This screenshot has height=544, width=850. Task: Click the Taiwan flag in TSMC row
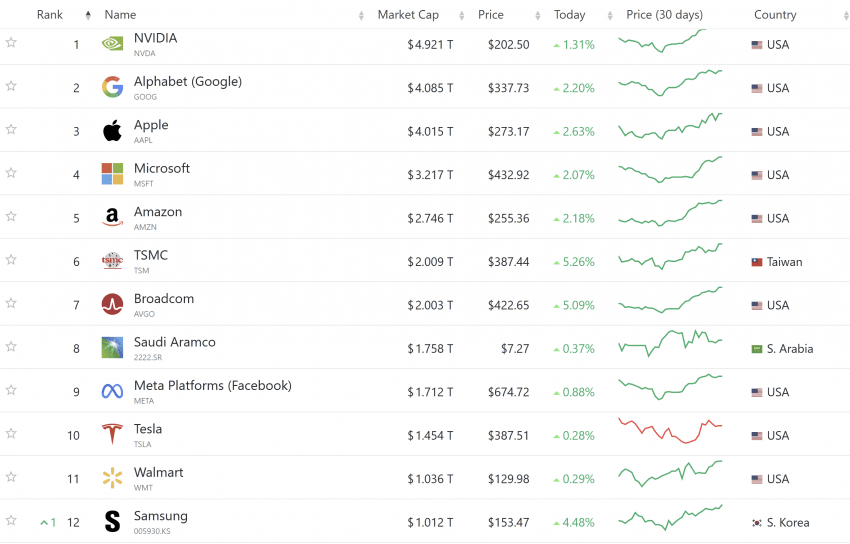(757, 262)
